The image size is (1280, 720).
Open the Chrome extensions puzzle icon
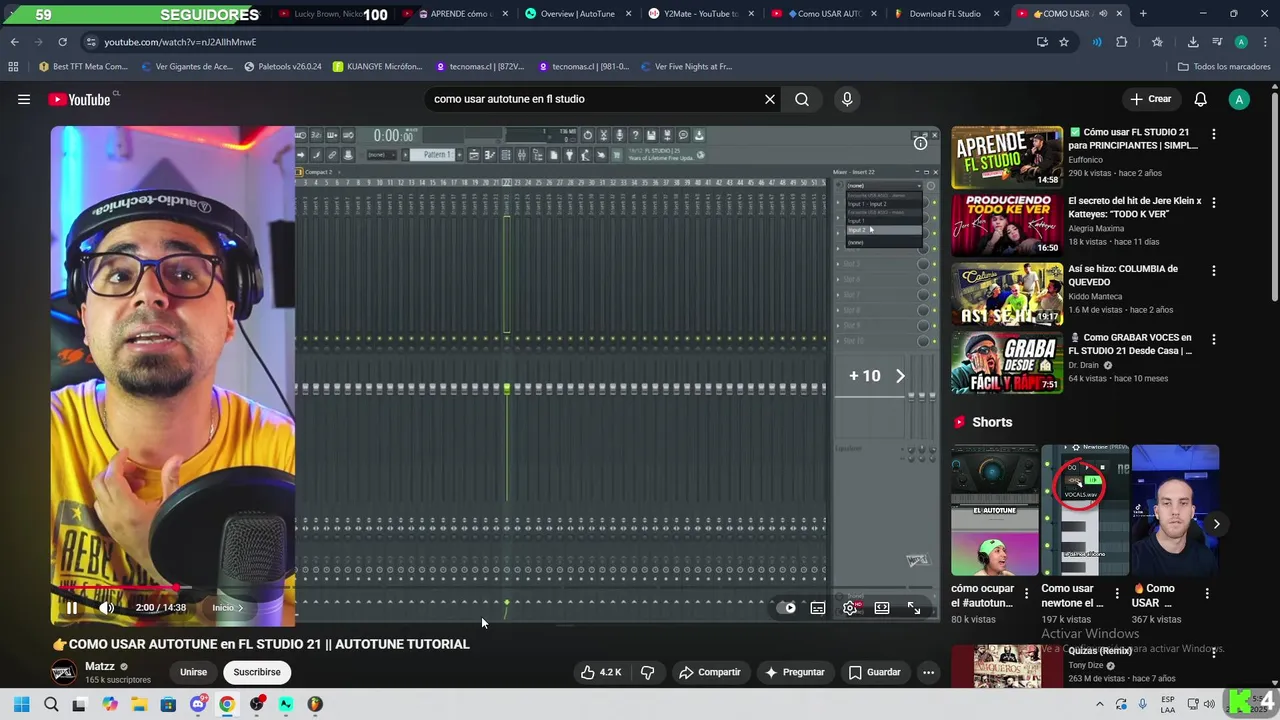[x=1121, y=42]
